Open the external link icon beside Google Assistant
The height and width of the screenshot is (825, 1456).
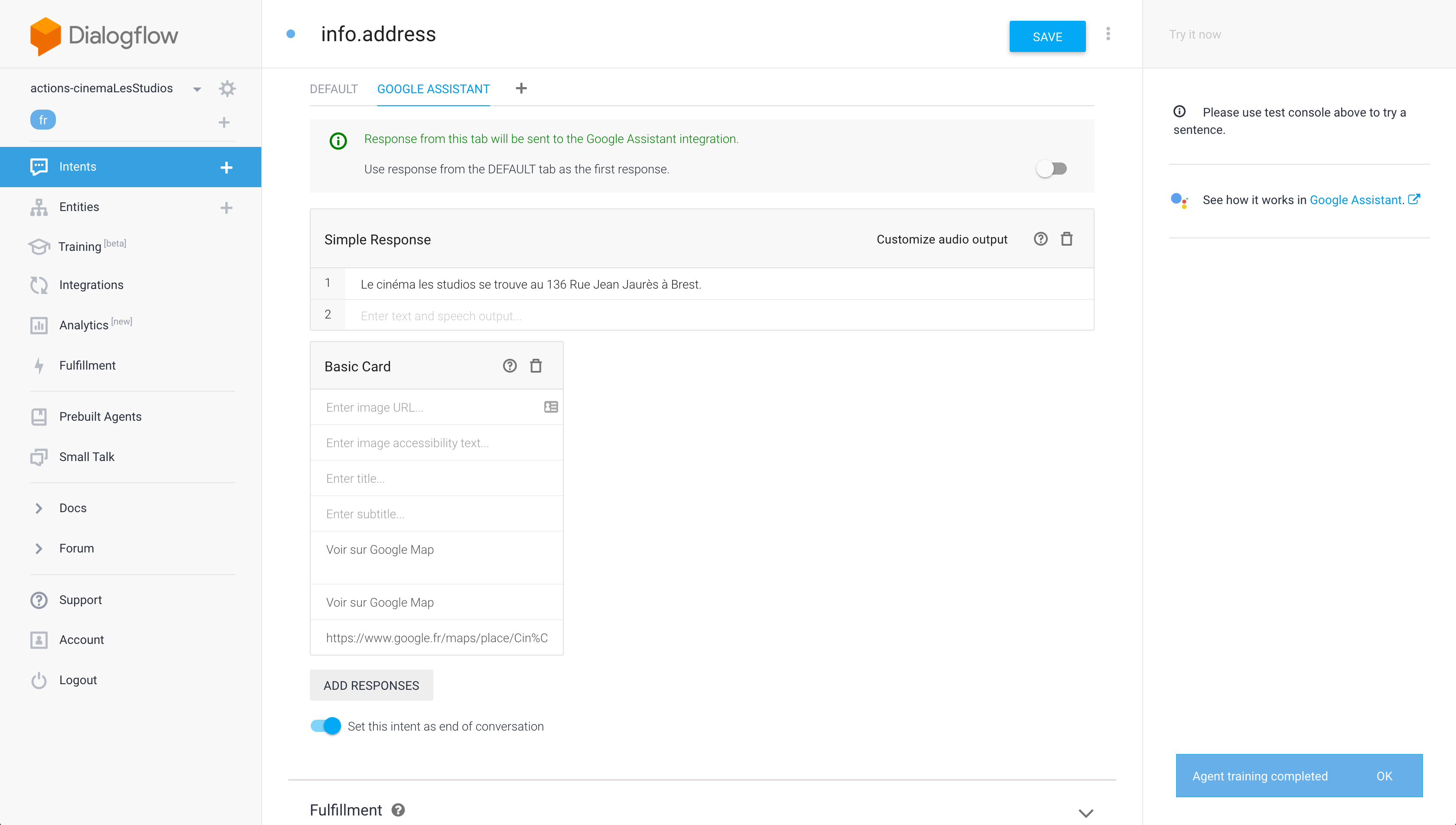click(x=1414, y=199)
